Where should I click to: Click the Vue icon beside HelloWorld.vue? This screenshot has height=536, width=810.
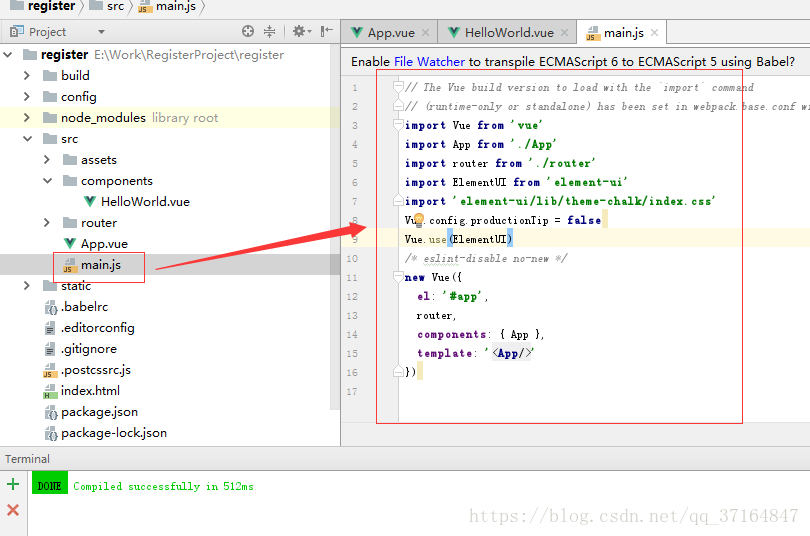point(90,201)
